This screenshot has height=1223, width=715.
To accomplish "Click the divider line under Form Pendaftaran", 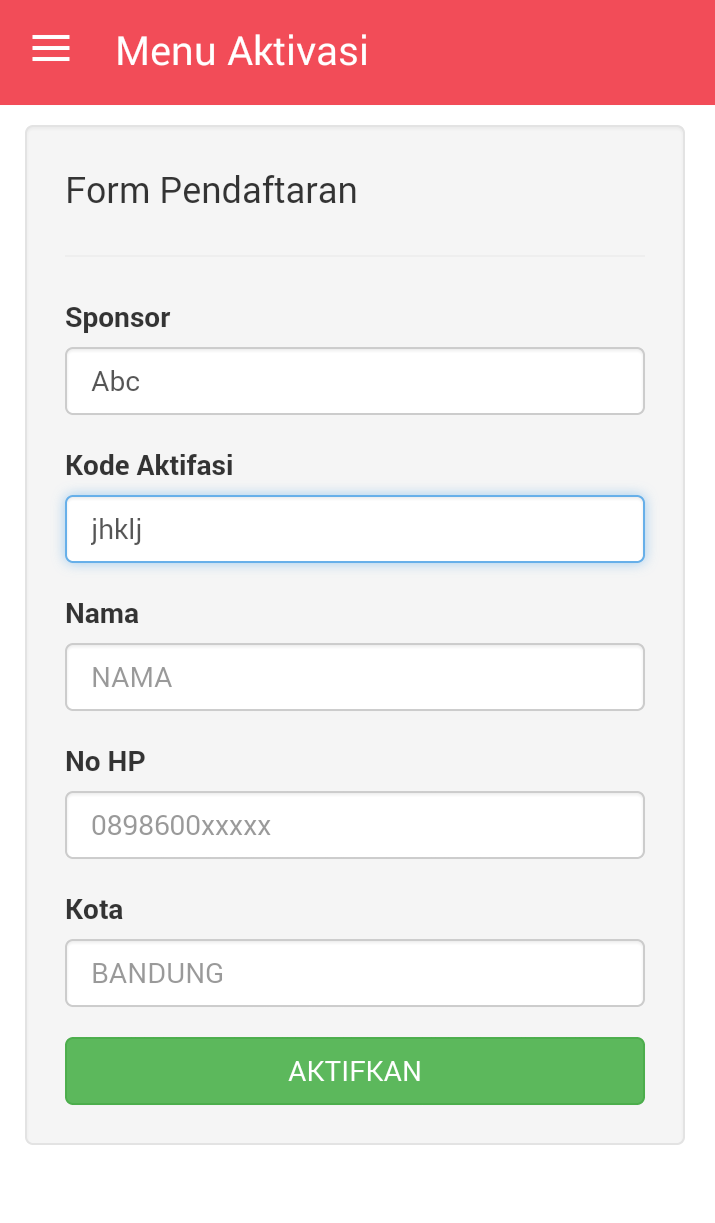I will [x=355, y=256].
